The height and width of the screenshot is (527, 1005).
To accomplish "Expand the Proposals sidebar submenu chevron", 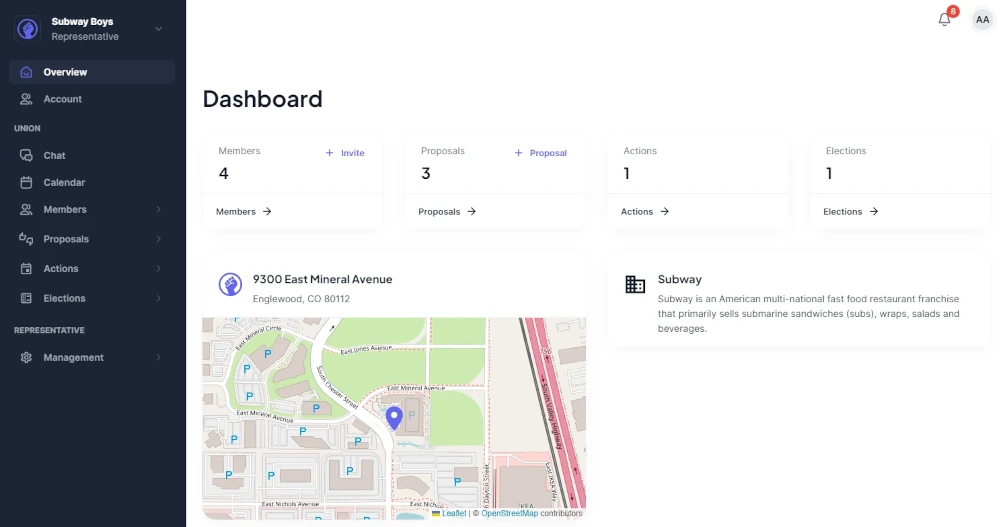I will [x=158, y=240].
